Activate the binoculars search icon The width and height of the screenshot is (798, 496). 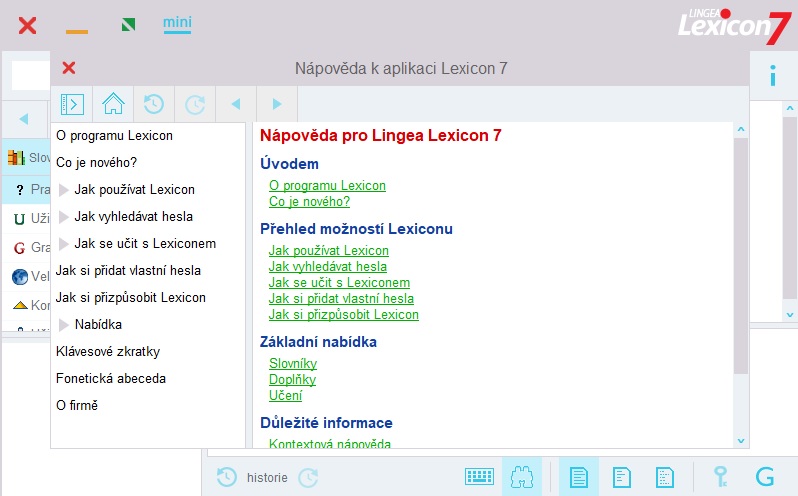(522, 477)
